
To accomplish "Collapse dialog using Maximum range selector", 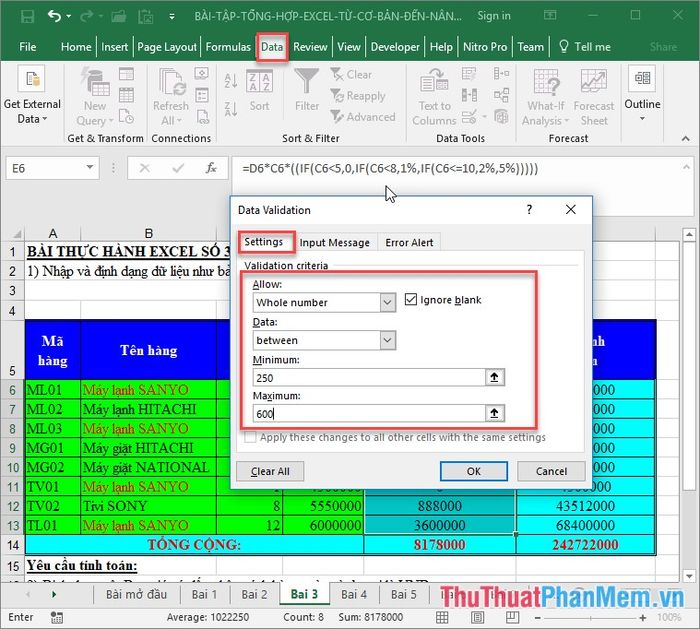I will pos(494,413).
